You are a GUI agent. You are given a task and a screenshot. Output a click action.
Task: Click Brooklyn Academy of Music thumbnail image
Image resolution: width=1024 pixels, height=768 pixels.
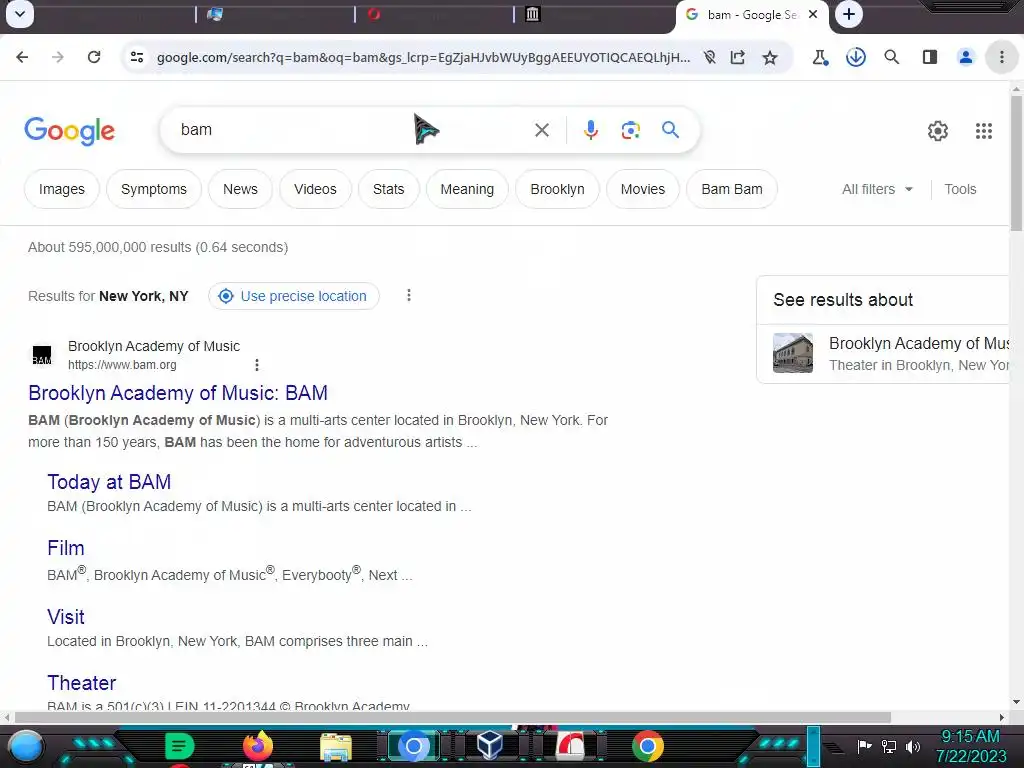pyautogui.click(x=793, y=353)
